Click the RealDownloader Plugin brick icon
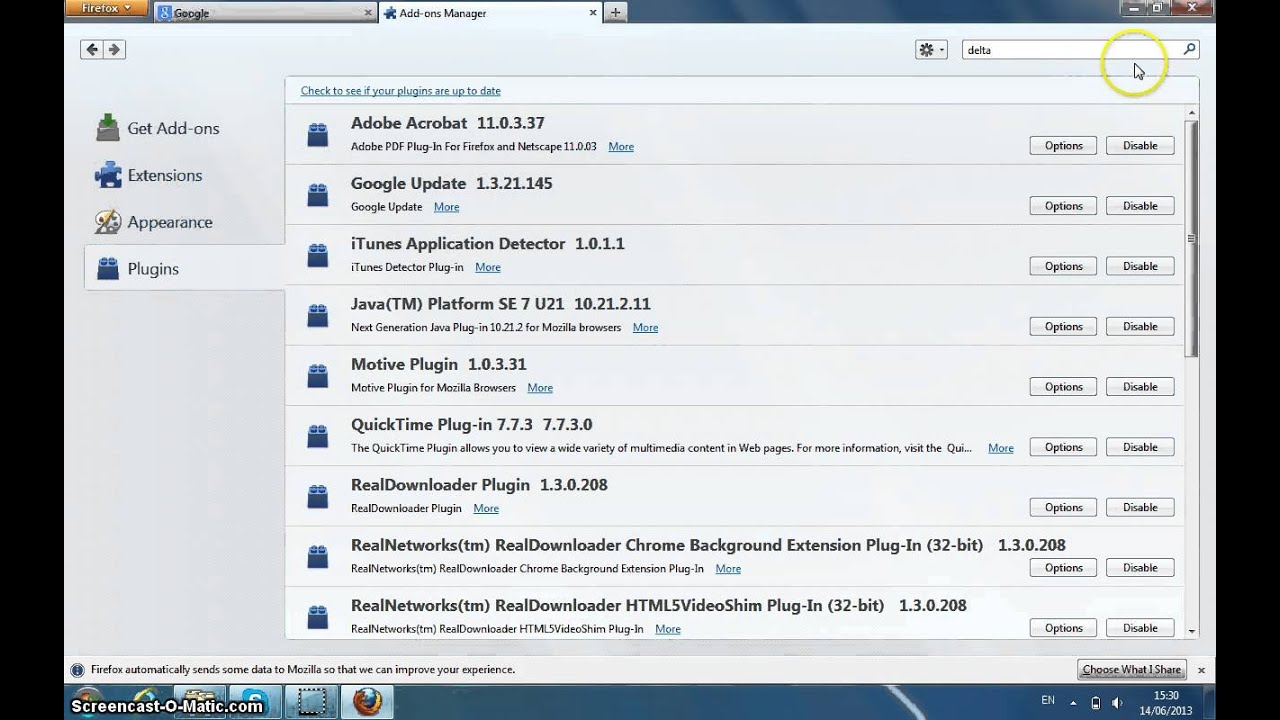The image size is (1280, 720). [318, 496]
